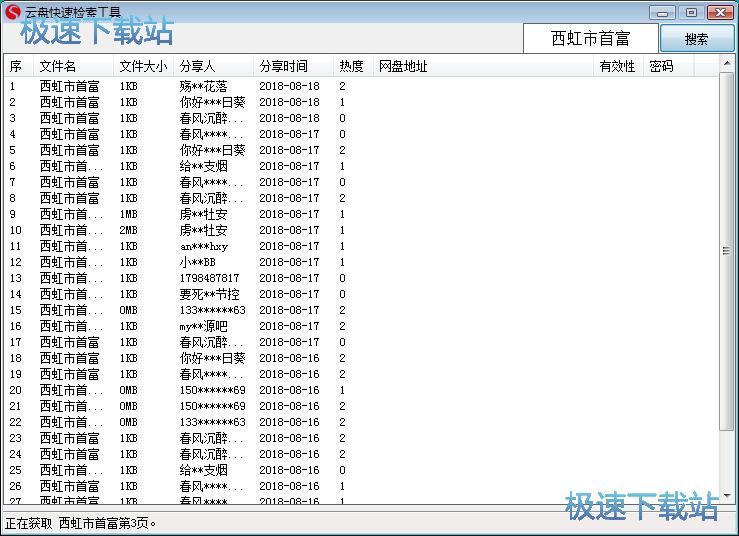The image size is (739, 536).
Task: Select row 25 sharer 给**支烟
Action: (203, 470)
